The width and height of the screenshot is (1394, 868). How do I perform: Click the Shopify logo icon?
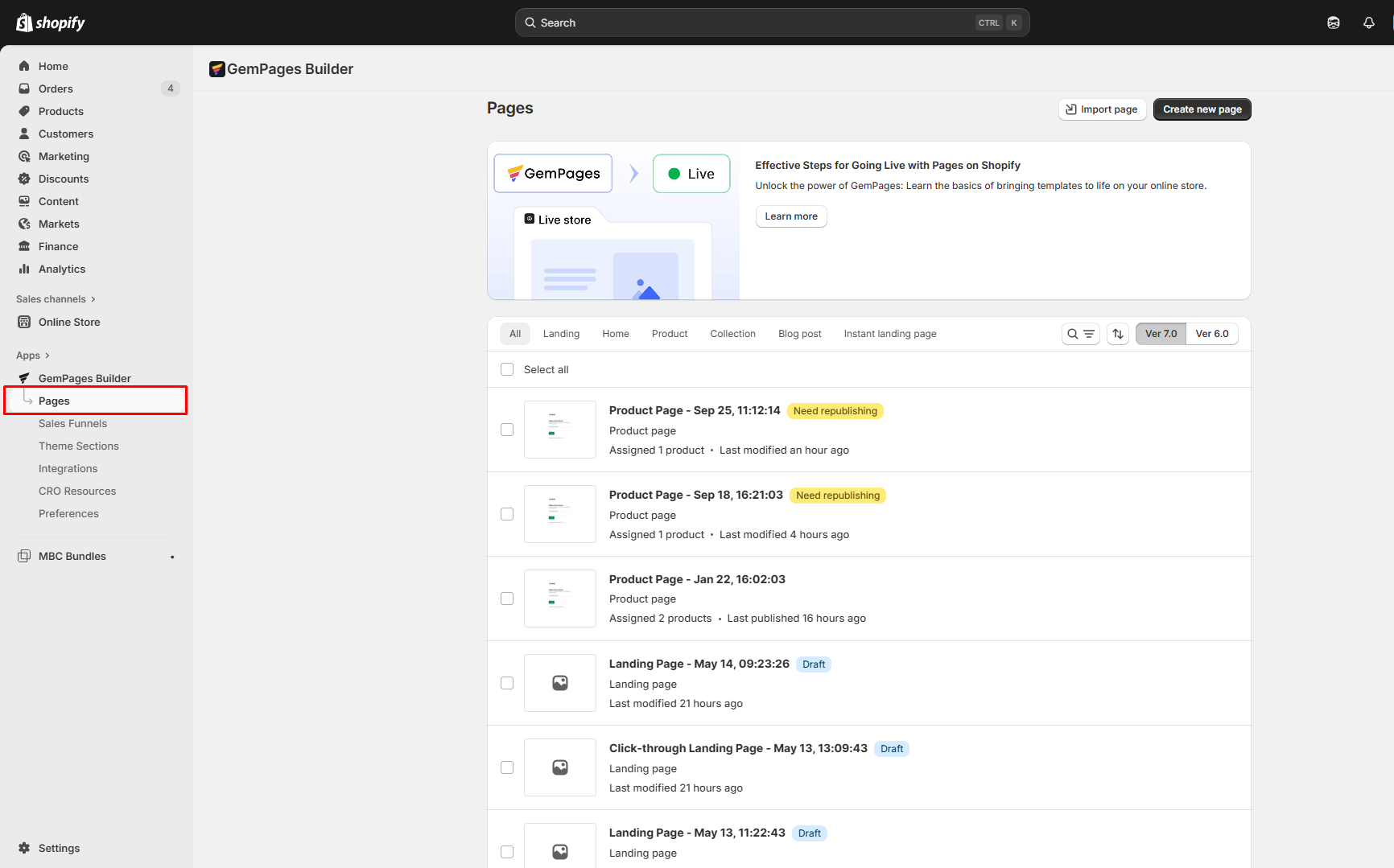pos(24,23)
